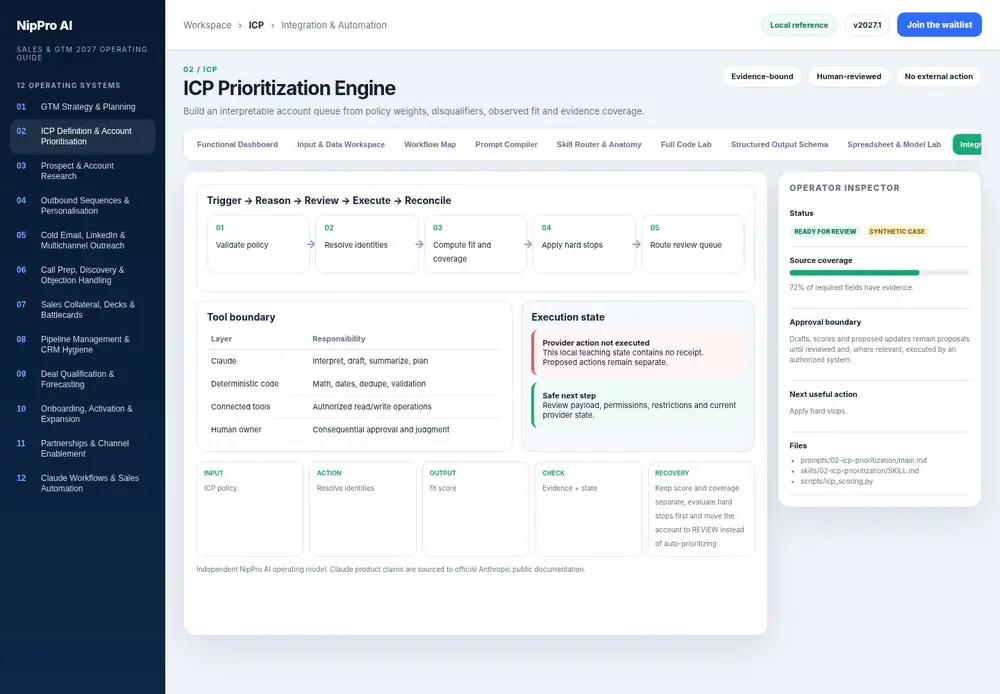Click the Responsibility column header

point(339,339)
